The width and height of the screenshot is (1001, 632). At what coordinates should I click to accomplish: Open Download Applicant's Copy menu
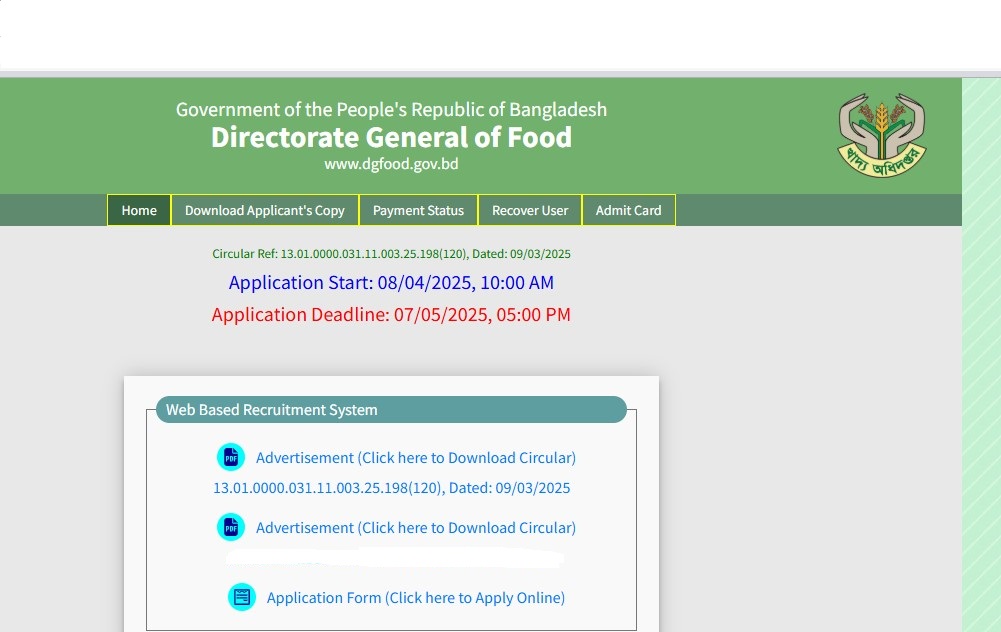(265, 210)
